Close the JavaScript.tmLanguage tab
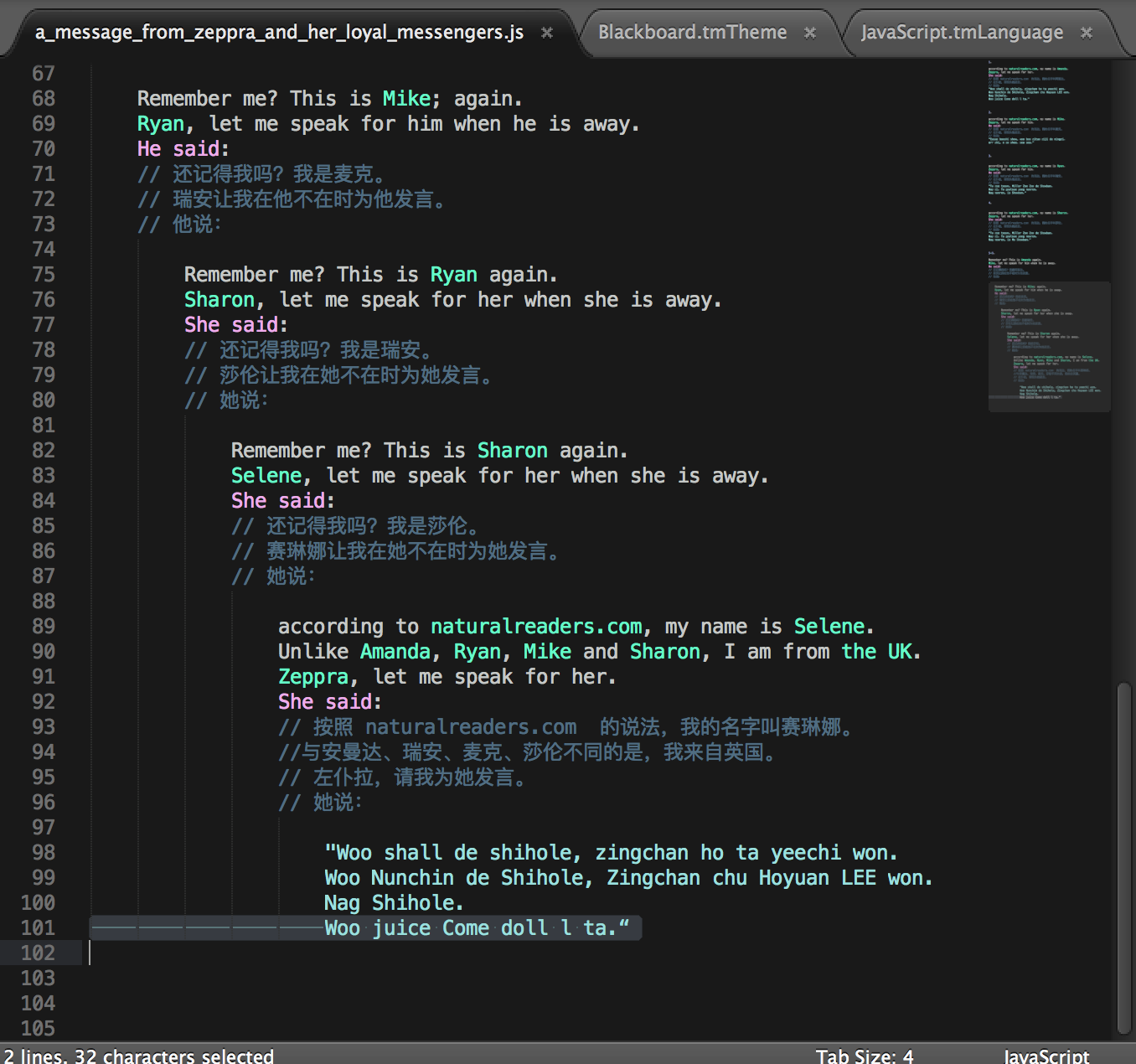Image resolution: width=1136 pixels, height=1064 pixels. tap(1087, 33)
